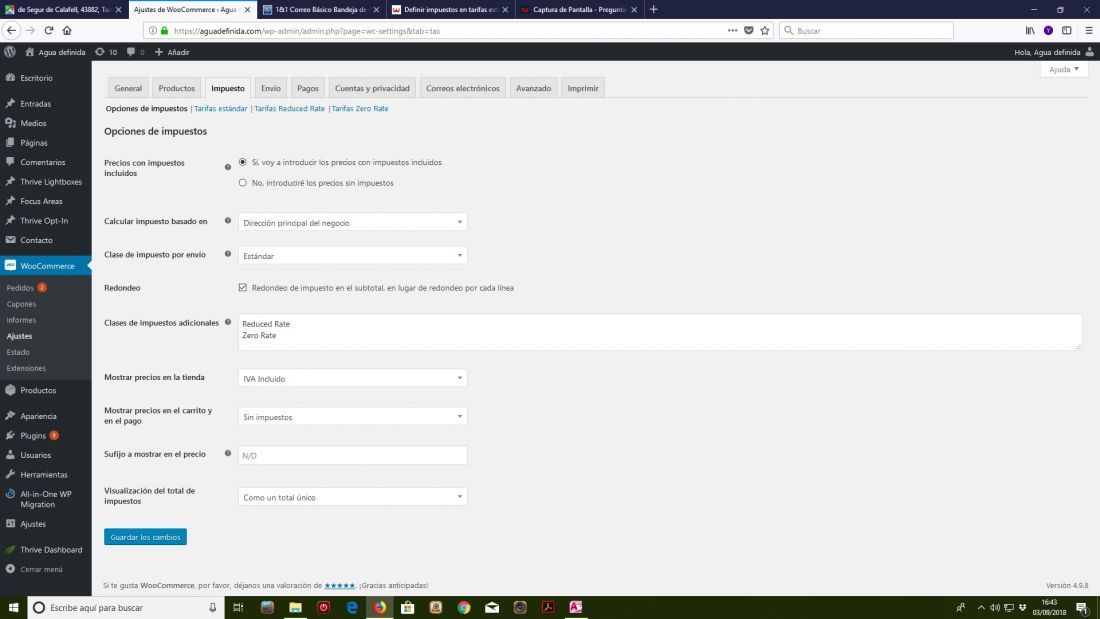Viewport: 1100px width, 619px height.
Task: Open Plugins in admin sidebar
Action: 33,435
